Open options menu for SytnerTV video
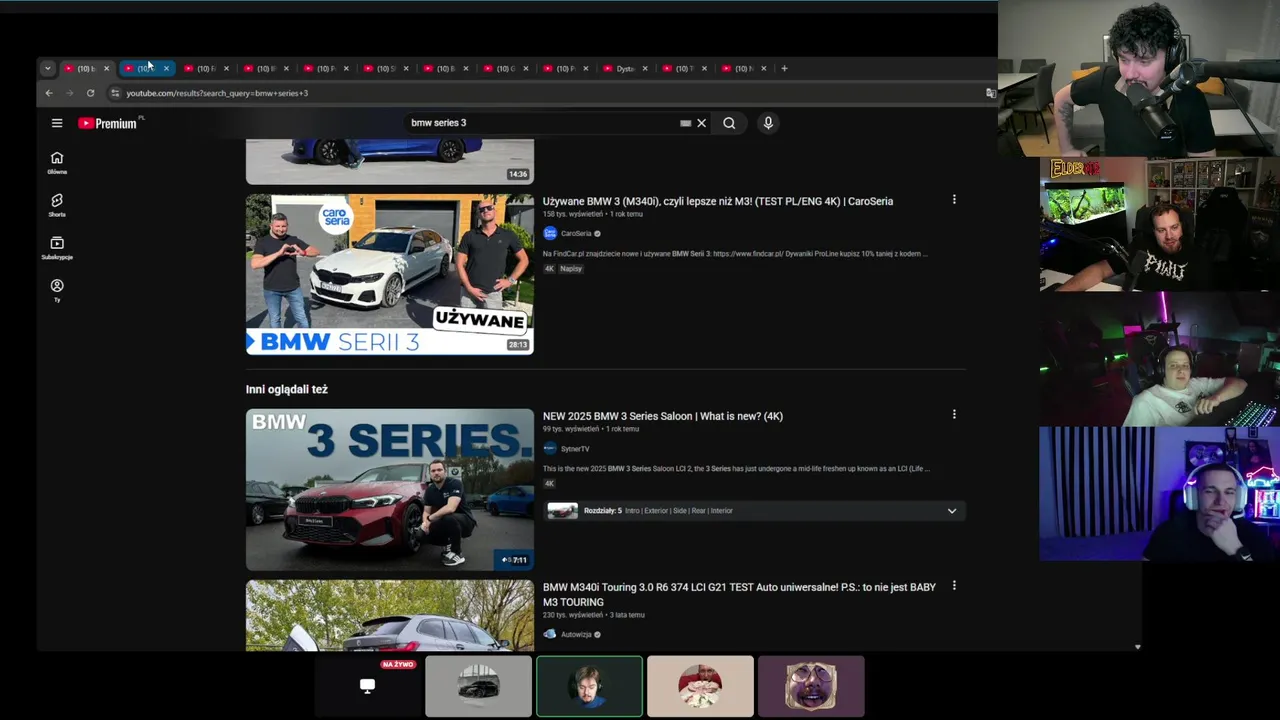 954,414
